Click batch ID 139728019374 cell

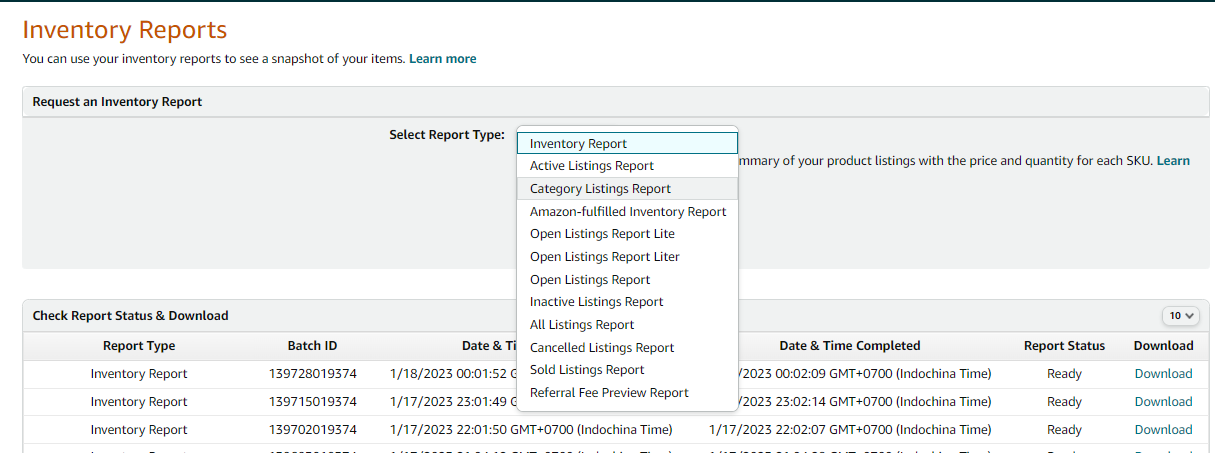click(x=312, y=374)
